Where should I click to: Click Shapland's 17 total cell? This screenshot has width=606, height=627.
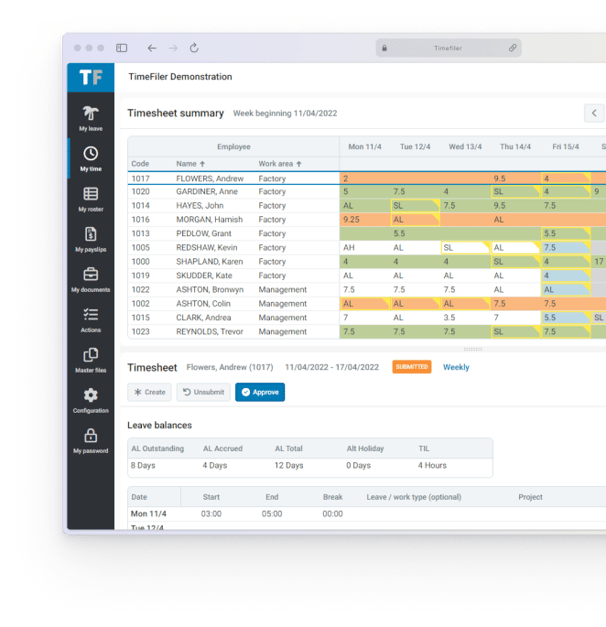599,262
